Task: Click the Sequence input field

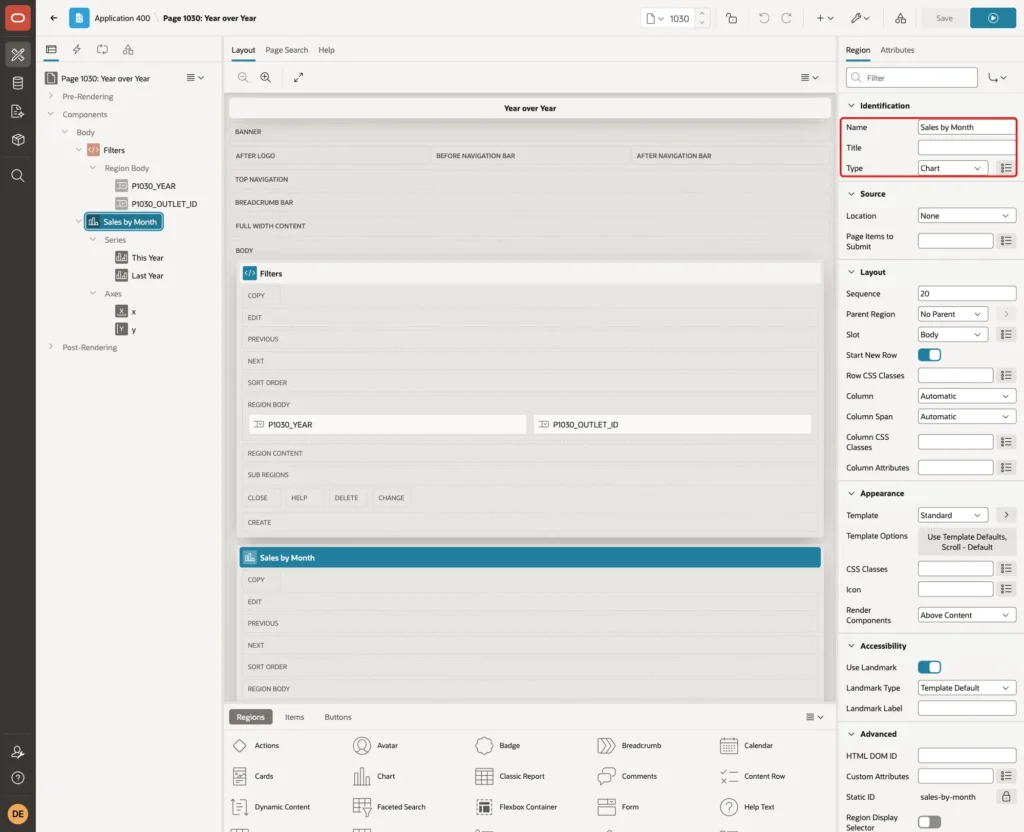Action: (967, 293)
